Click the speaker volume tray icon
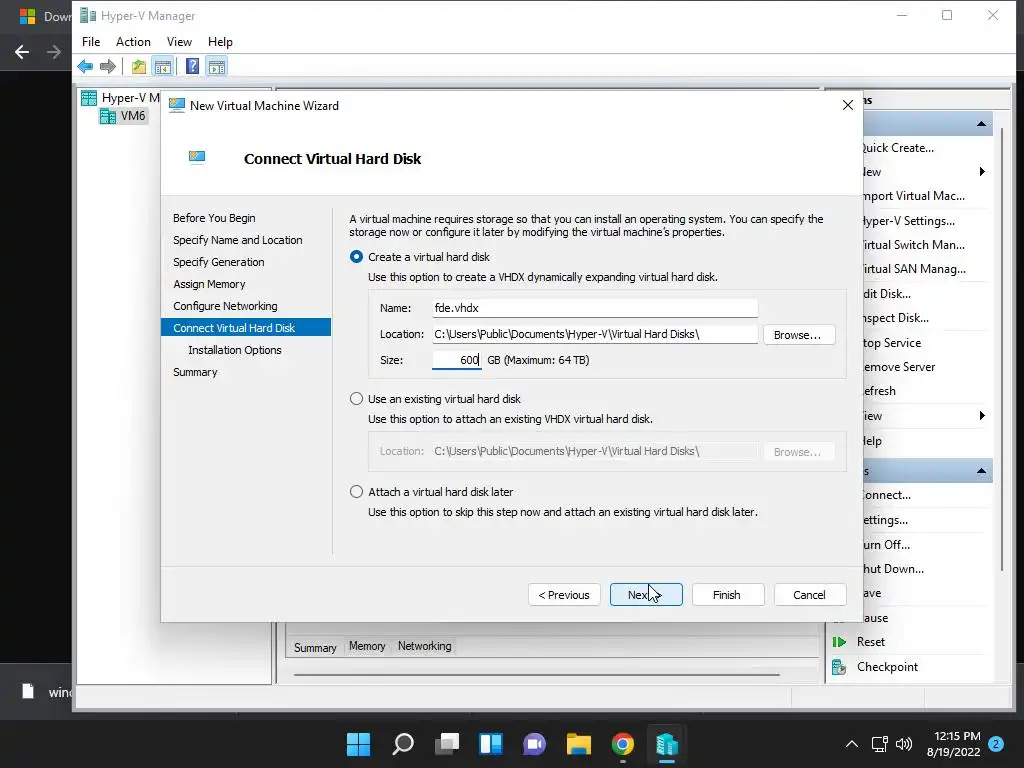 click(904, 744)
